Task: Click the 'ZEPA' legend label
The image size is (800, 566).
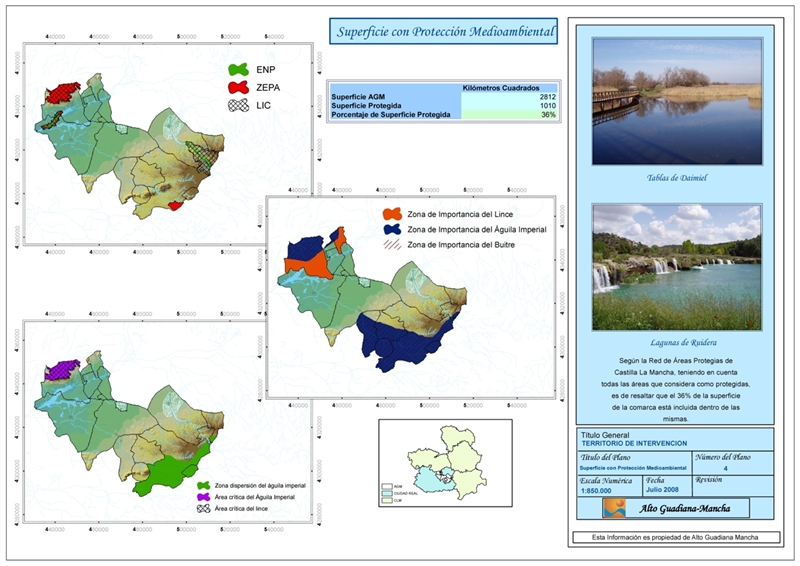Action: tap(268, 88)
